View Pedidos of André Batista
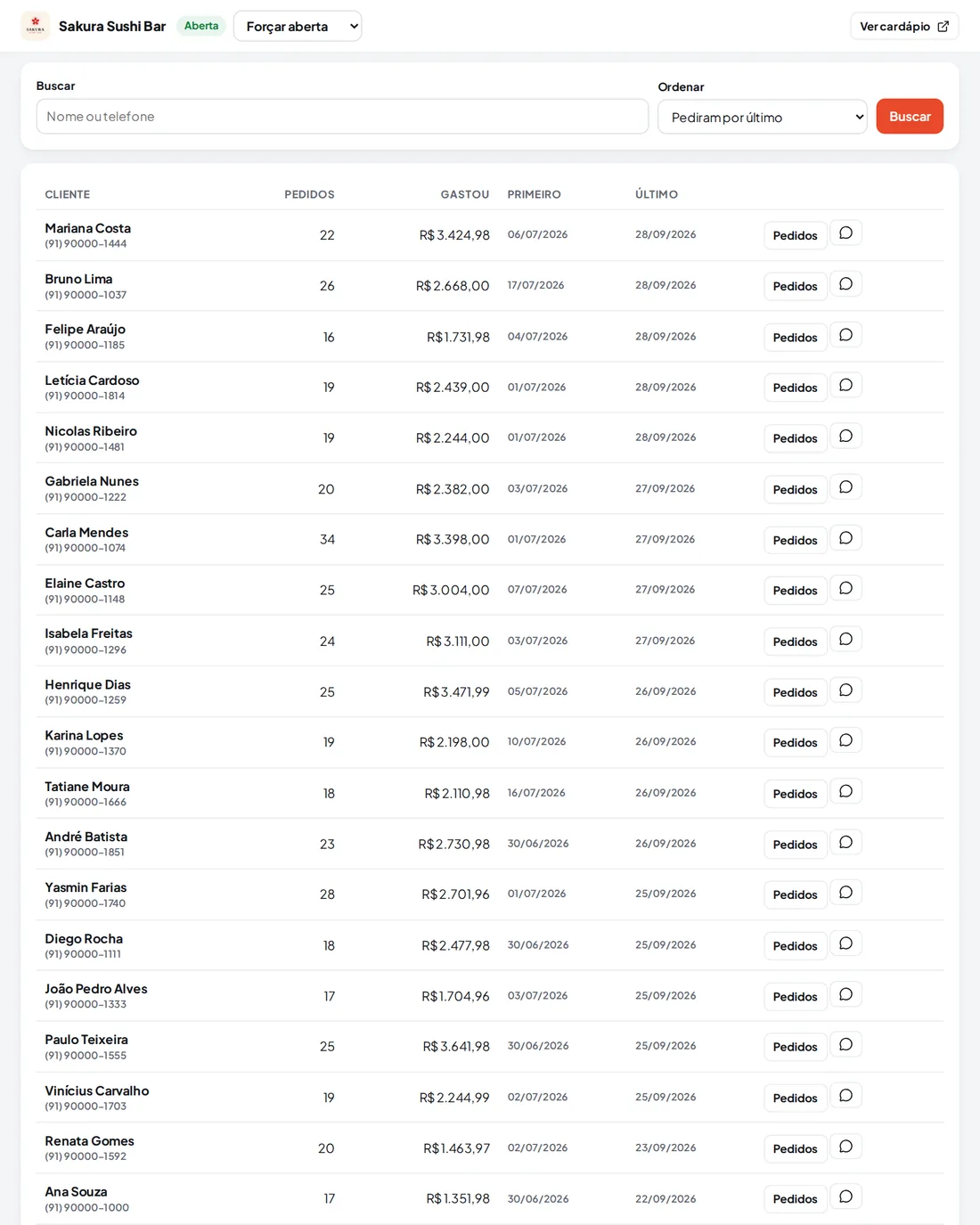This screenshot has height=1225, width=980. (795, 844)
